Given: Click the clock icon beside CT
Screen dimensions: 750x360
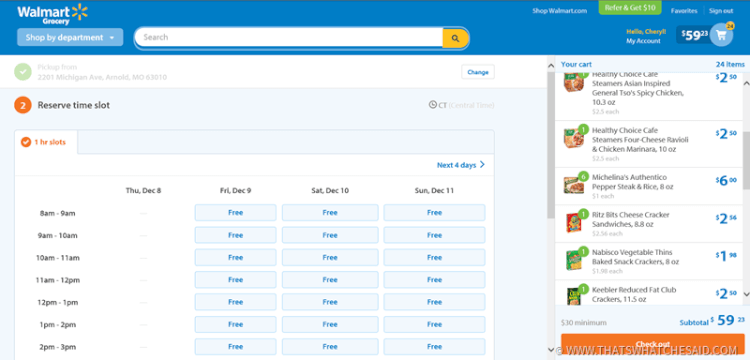Looking at the screenshot, I should [432, 105].
